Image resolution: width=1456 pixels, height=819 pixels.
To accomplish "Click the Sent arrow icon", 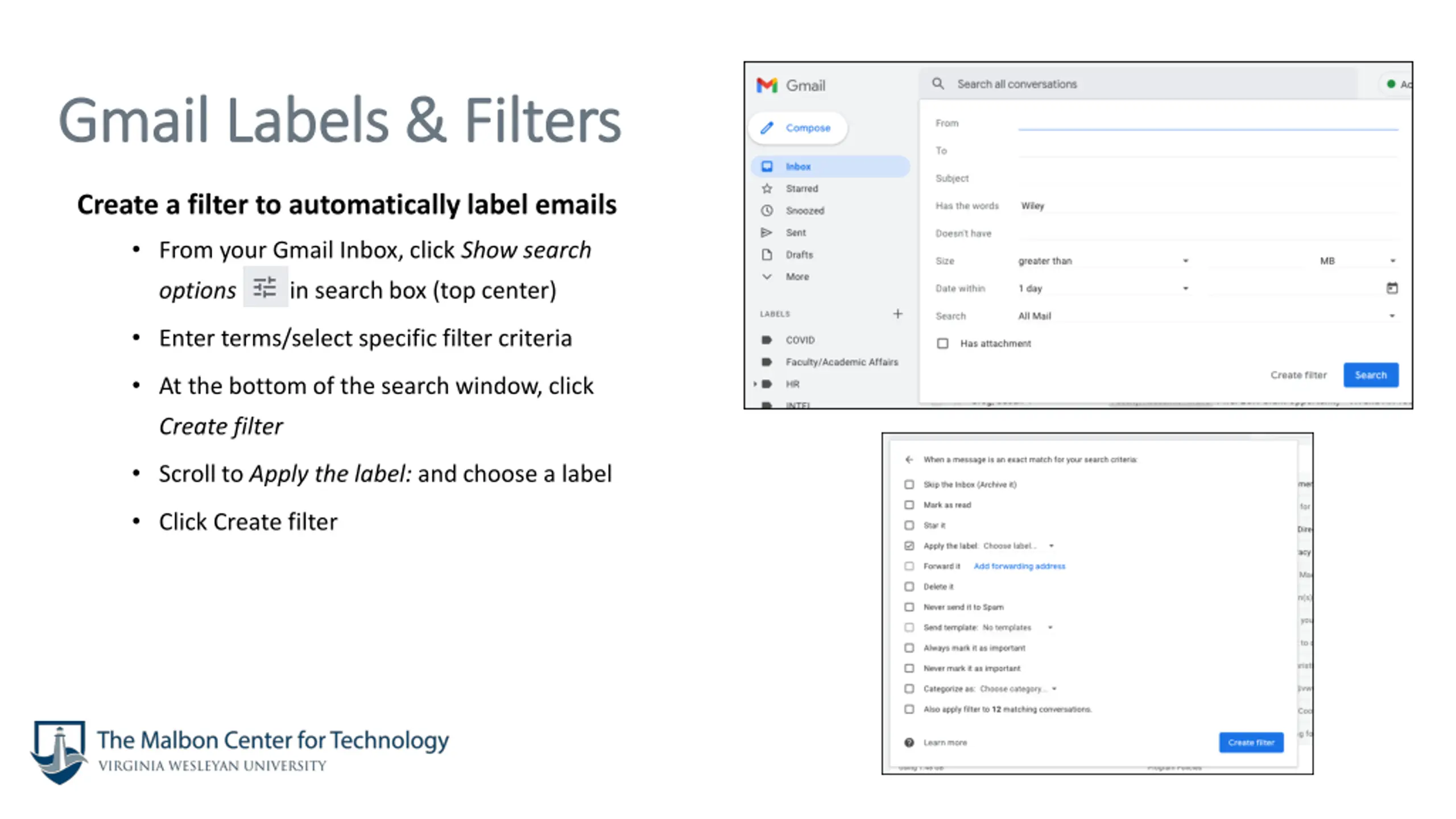I will [x=767, y=232].
